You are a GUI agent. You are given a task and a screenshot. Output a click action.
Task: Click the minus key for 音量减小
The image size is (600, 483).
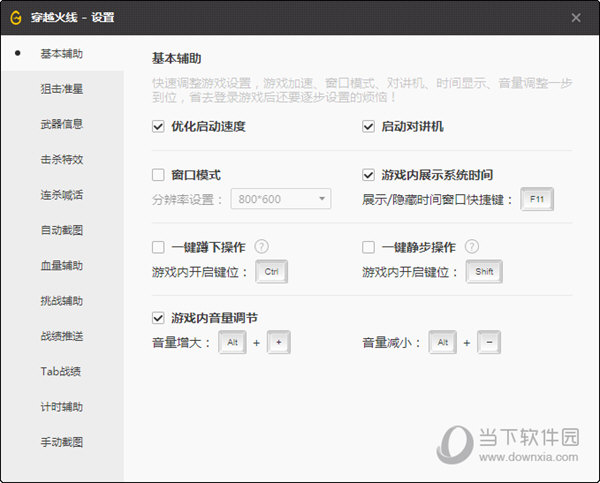(489, 342)
